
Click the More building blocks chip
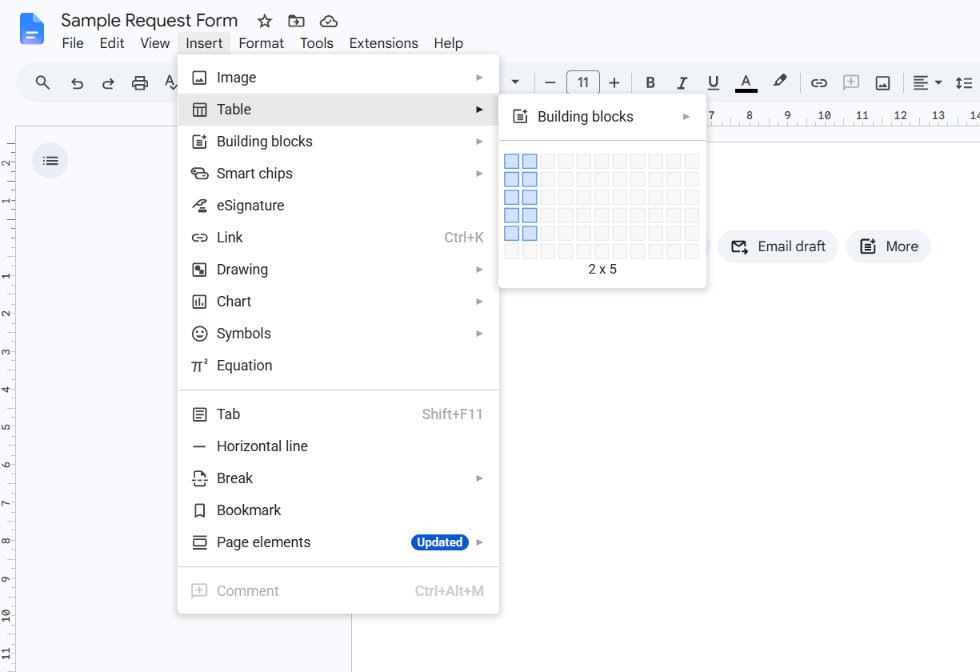(x=888, y=246)
